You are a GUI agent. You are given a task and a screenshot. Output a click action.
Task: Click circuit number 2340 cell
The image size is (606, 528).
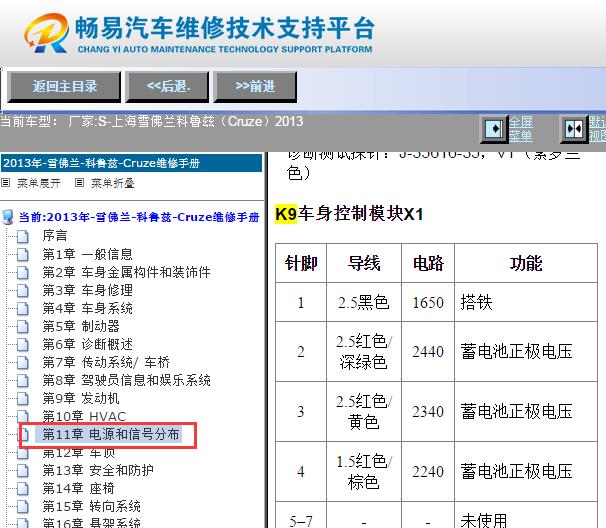tap(428, 412)
